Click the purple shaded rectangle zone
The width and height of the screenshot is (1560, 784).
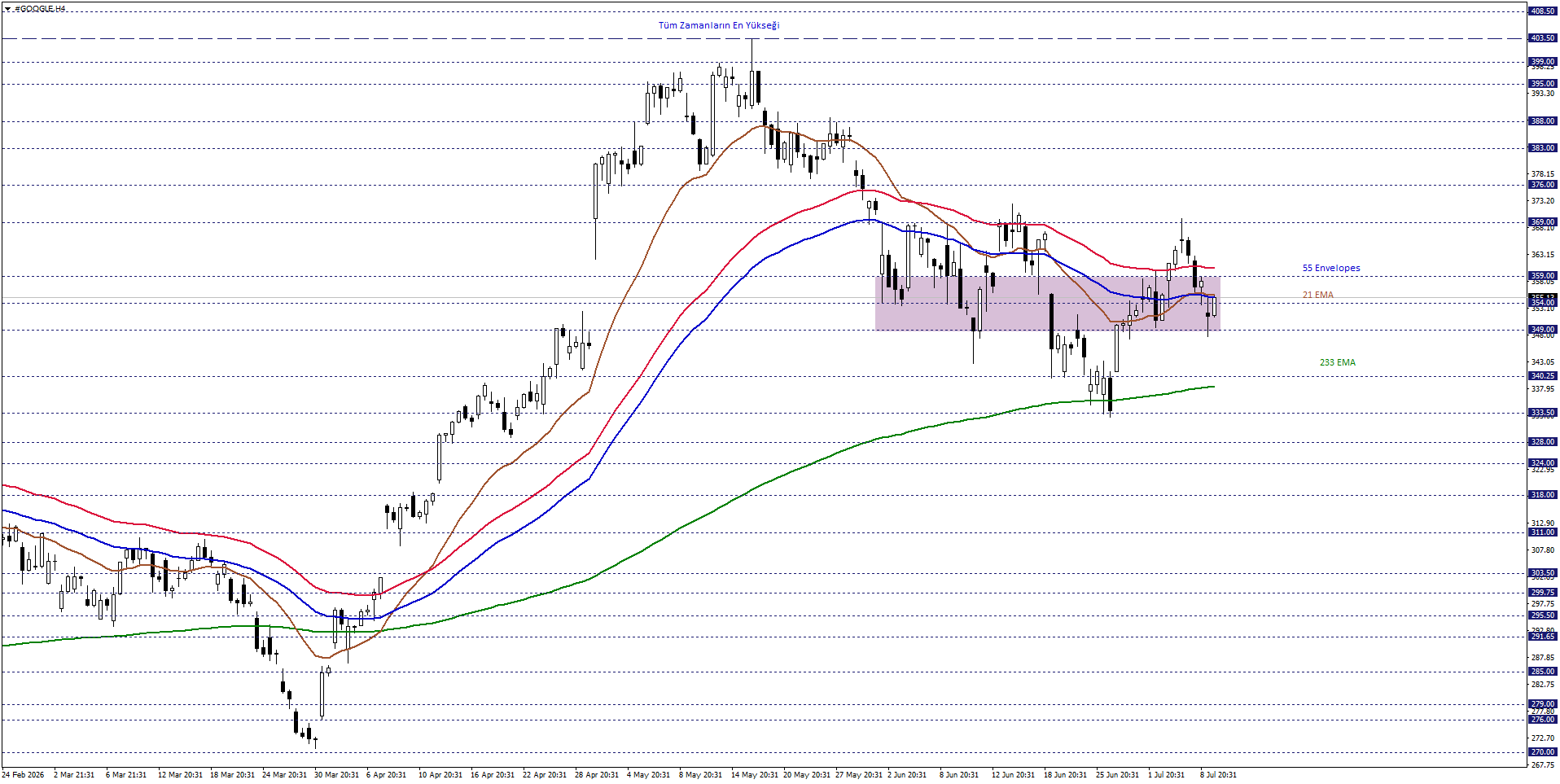1047,303
